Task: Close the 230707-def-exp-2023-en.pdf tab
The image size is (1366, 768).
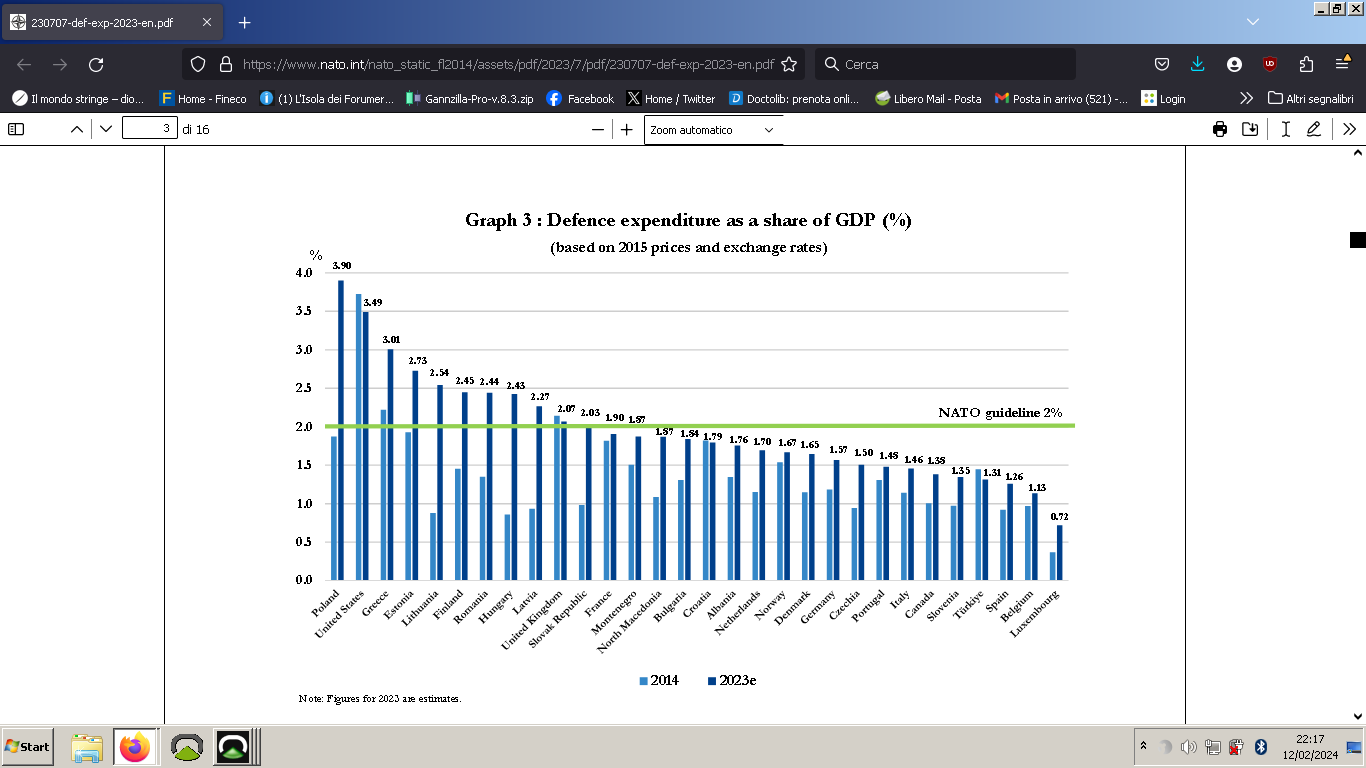Action: click(x=205, y=22)
